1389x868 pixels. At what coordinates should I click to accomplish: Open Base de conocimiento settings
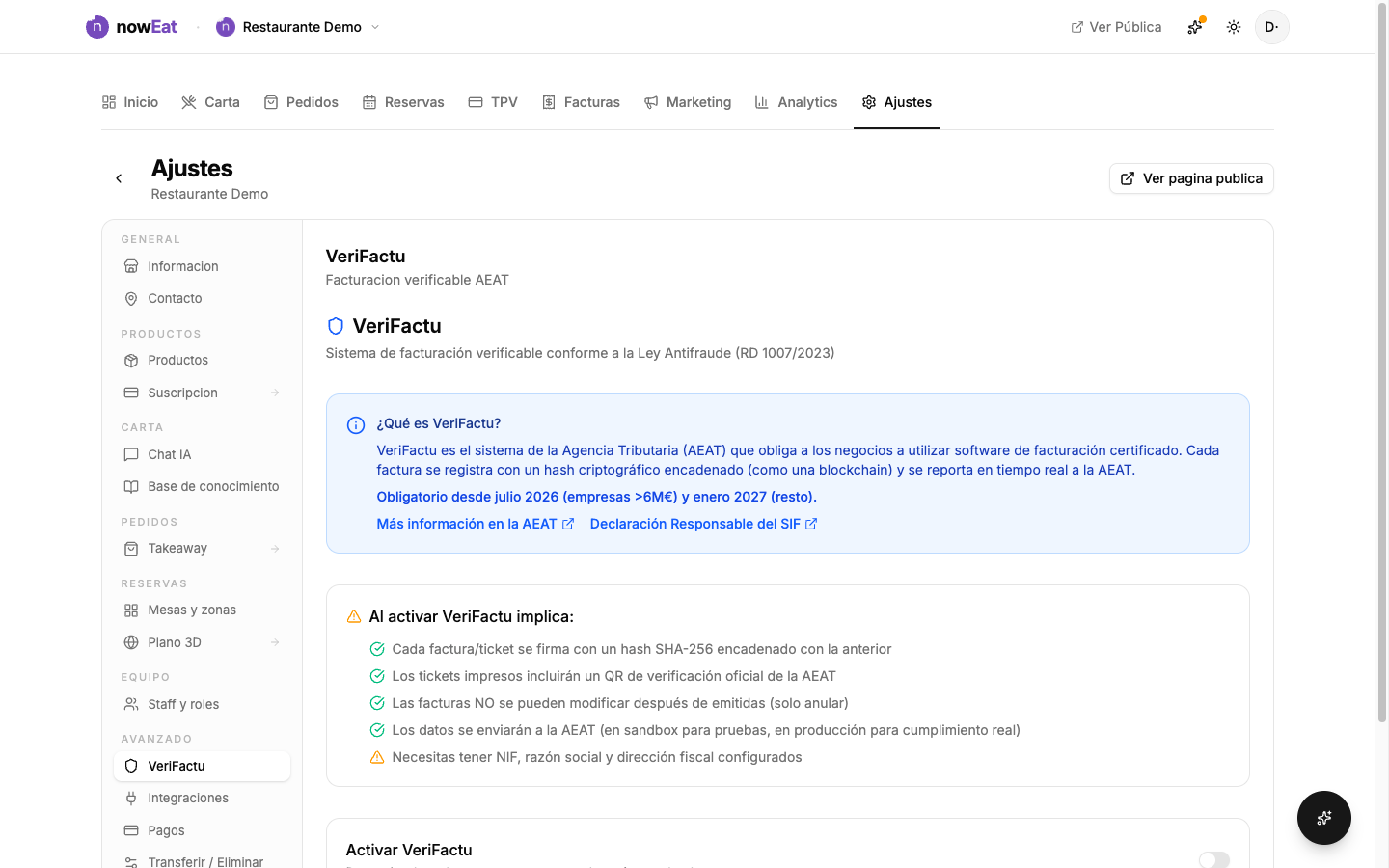click(202, 487)
